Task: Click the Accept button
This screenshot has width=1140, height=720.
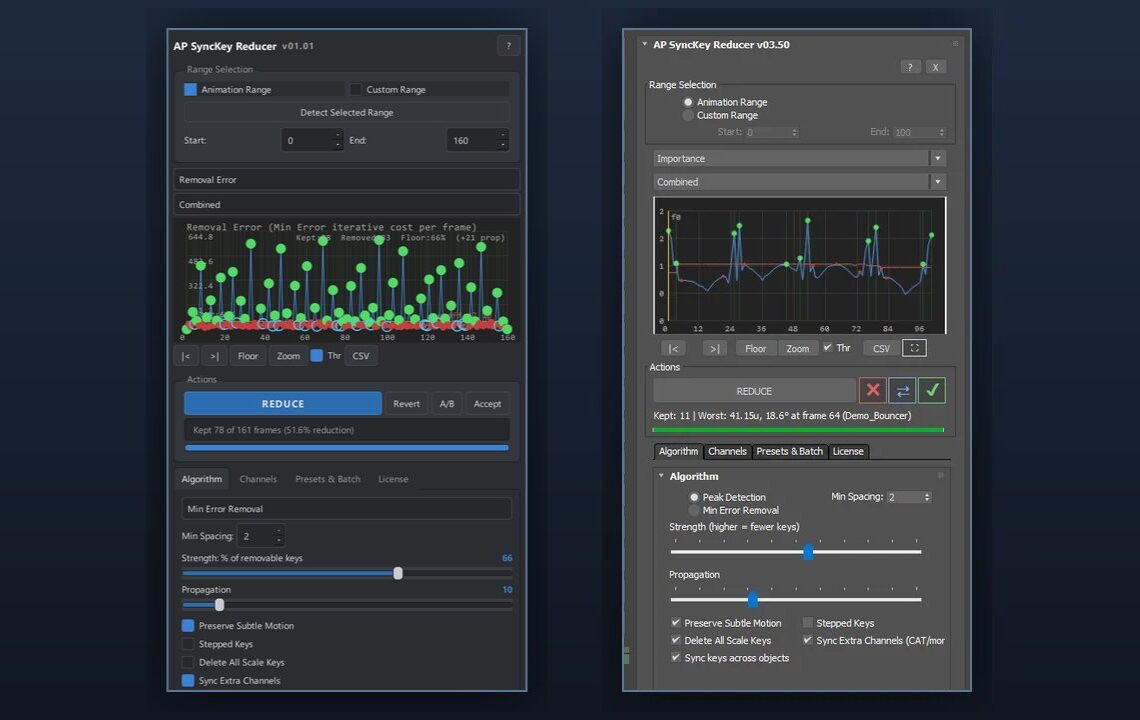Action: pos(487,404)
